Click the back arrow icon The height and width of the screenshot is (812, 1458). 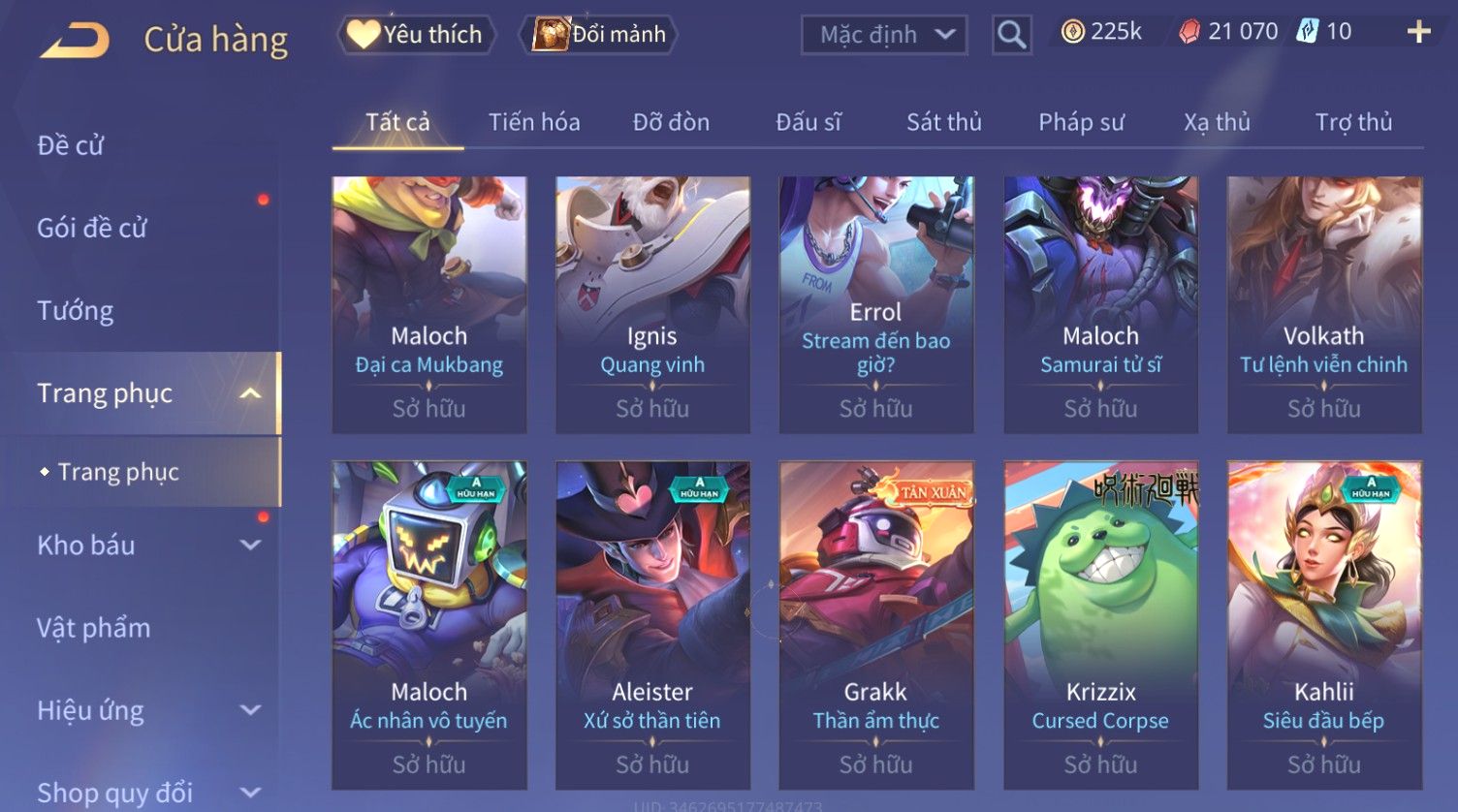[x=74, y=41]
